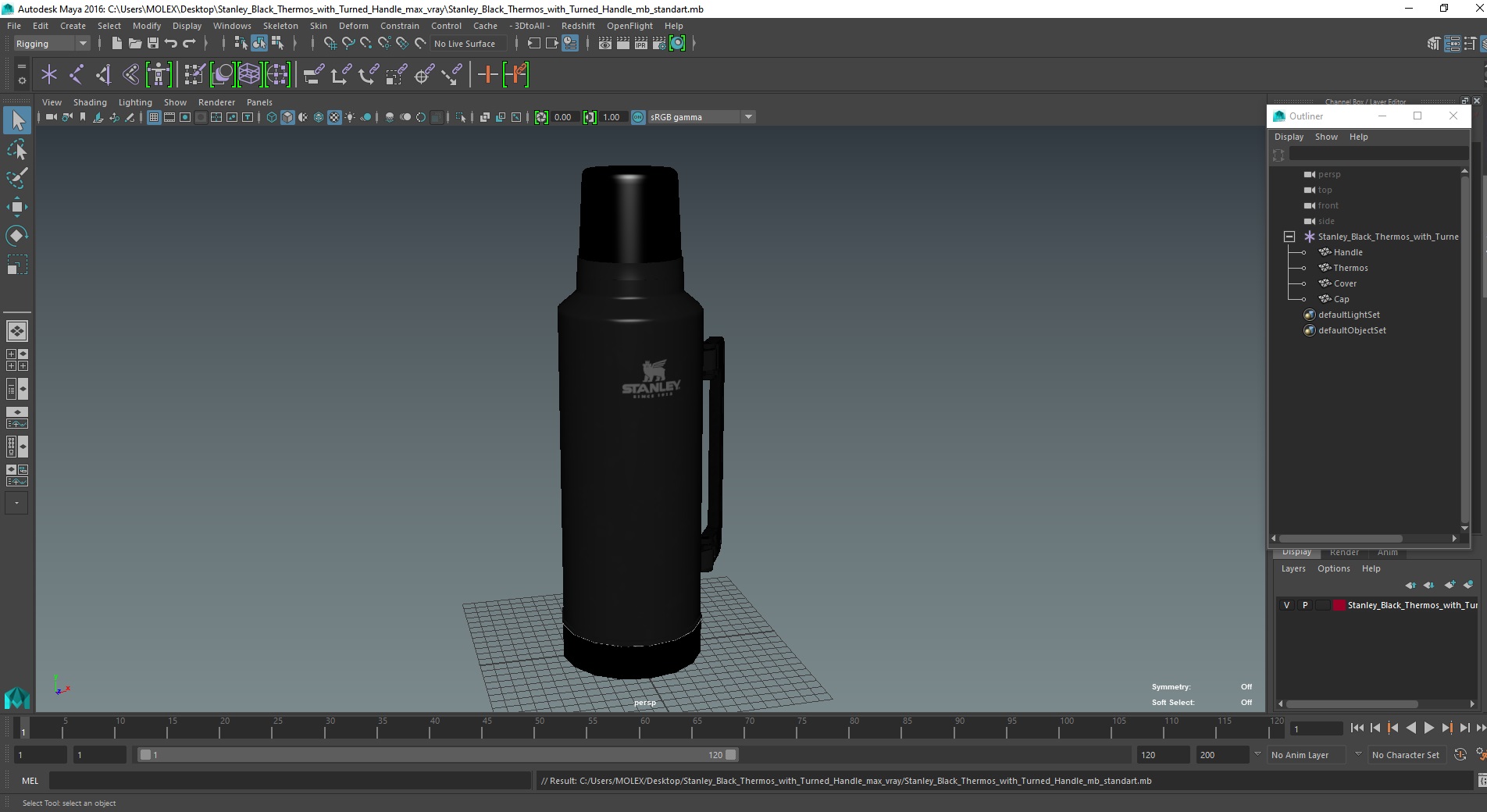
Task: Create a new scene
Action: 116,44
